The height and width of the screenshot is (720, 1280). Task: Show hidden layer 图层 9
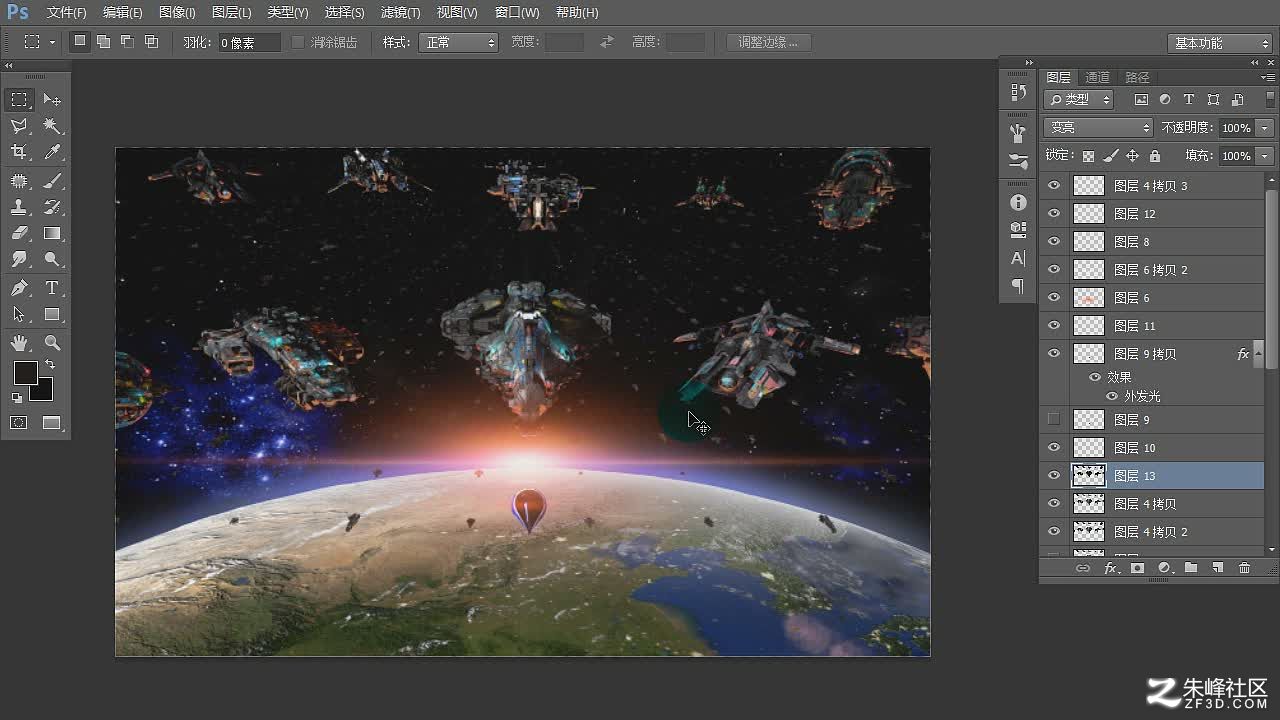pyautogui.click(x=1053, y=420)
